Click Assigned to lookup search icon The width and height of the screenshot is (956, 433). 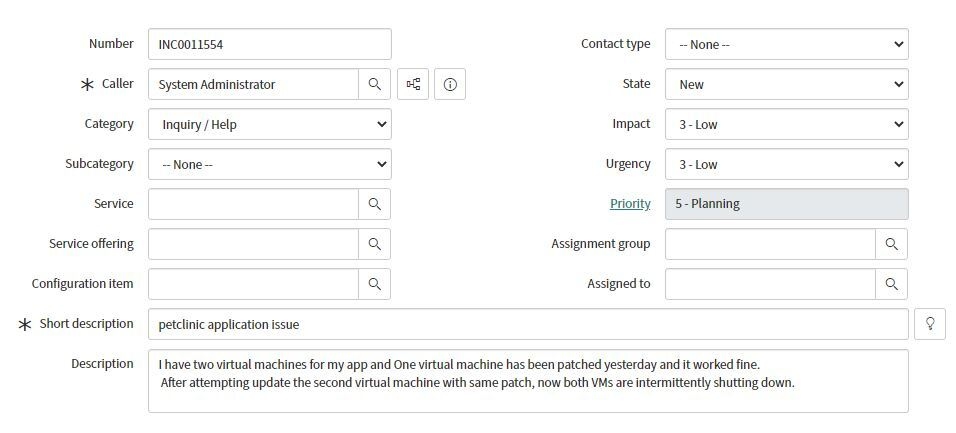891,284
